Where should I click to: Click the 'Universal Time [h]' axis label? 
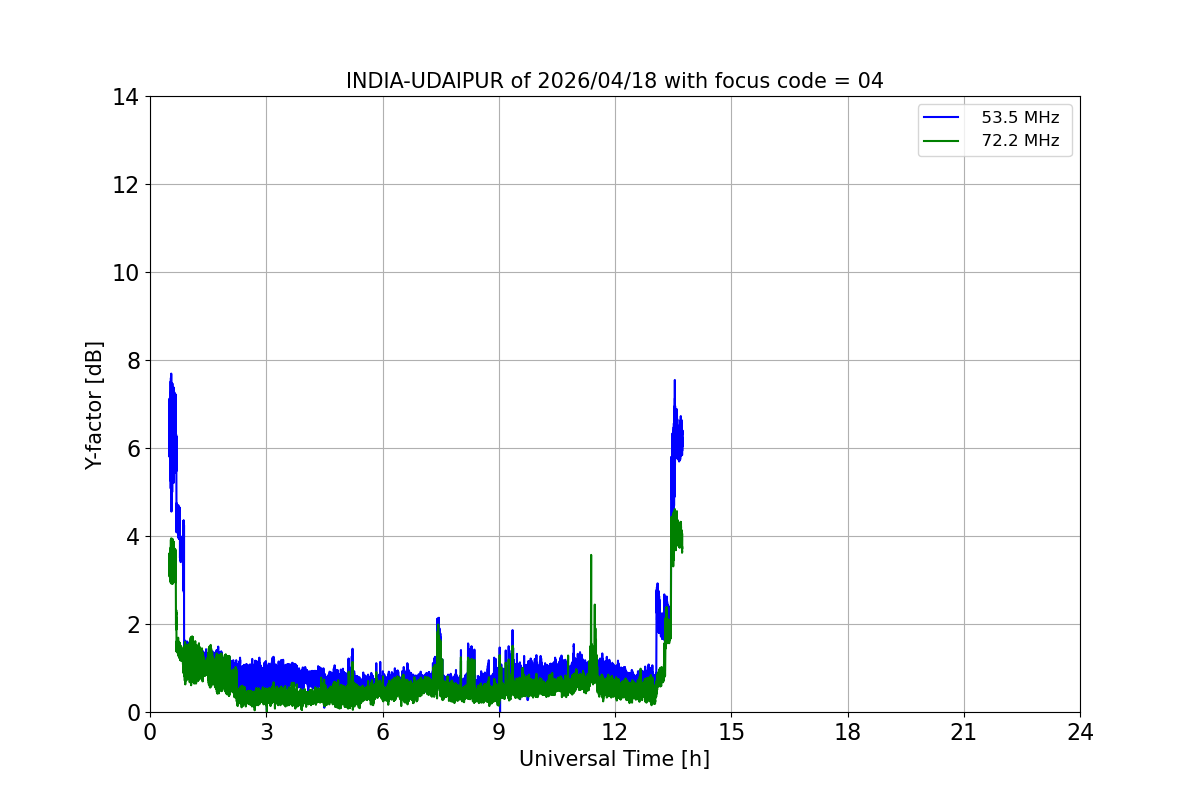614,759
